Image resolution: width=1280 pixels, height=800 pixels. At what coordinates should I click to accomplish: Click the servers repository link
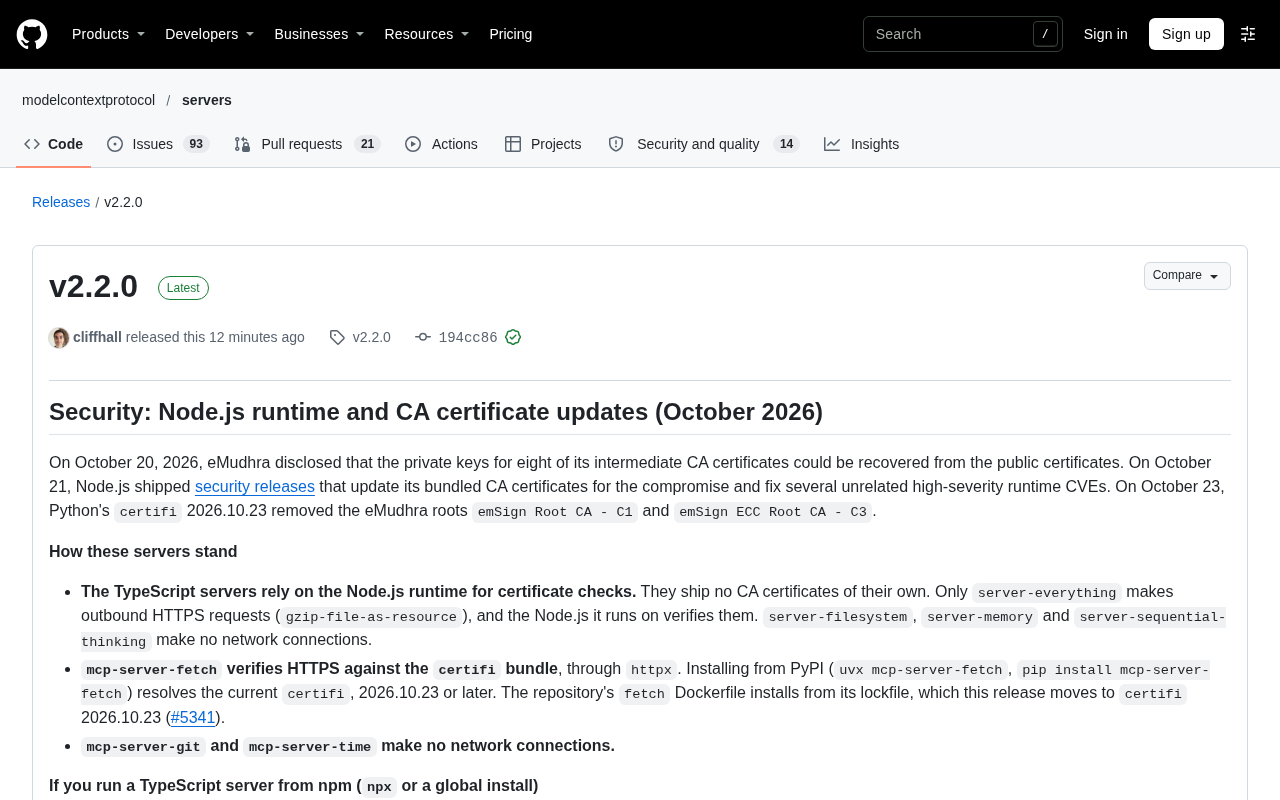[207, 100]
